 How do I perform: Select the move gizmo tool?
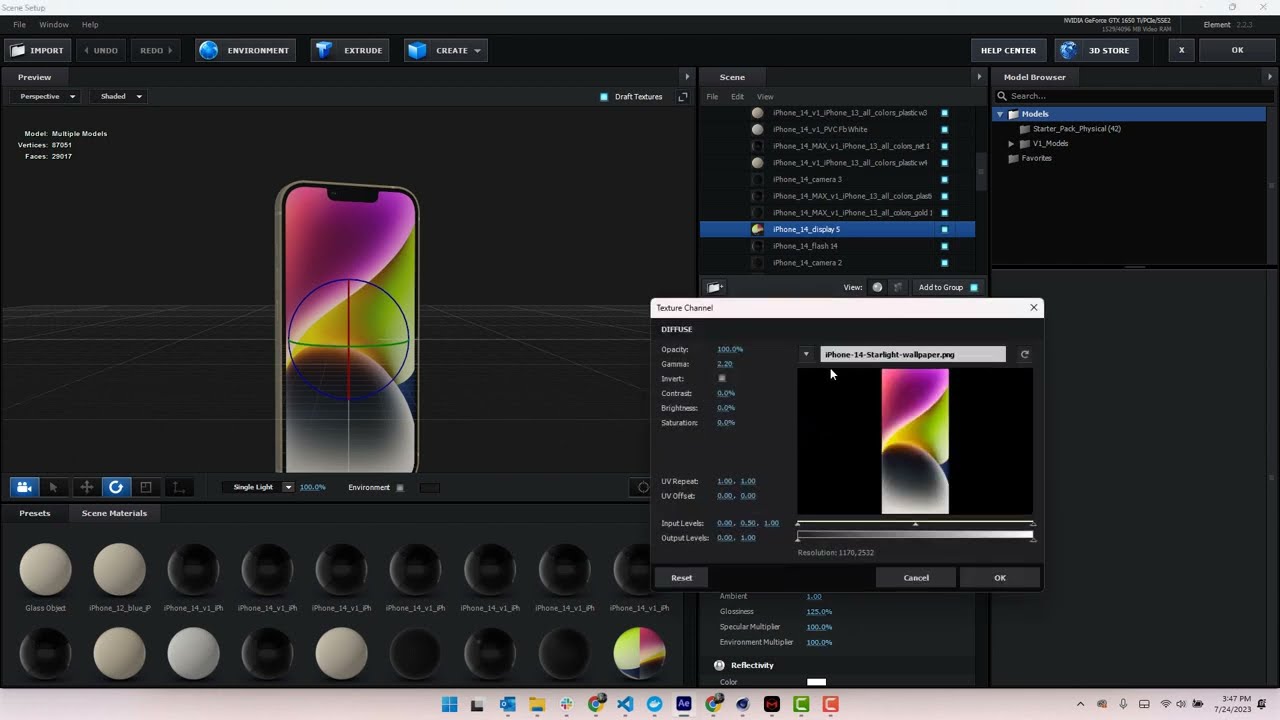pos(86,487)
